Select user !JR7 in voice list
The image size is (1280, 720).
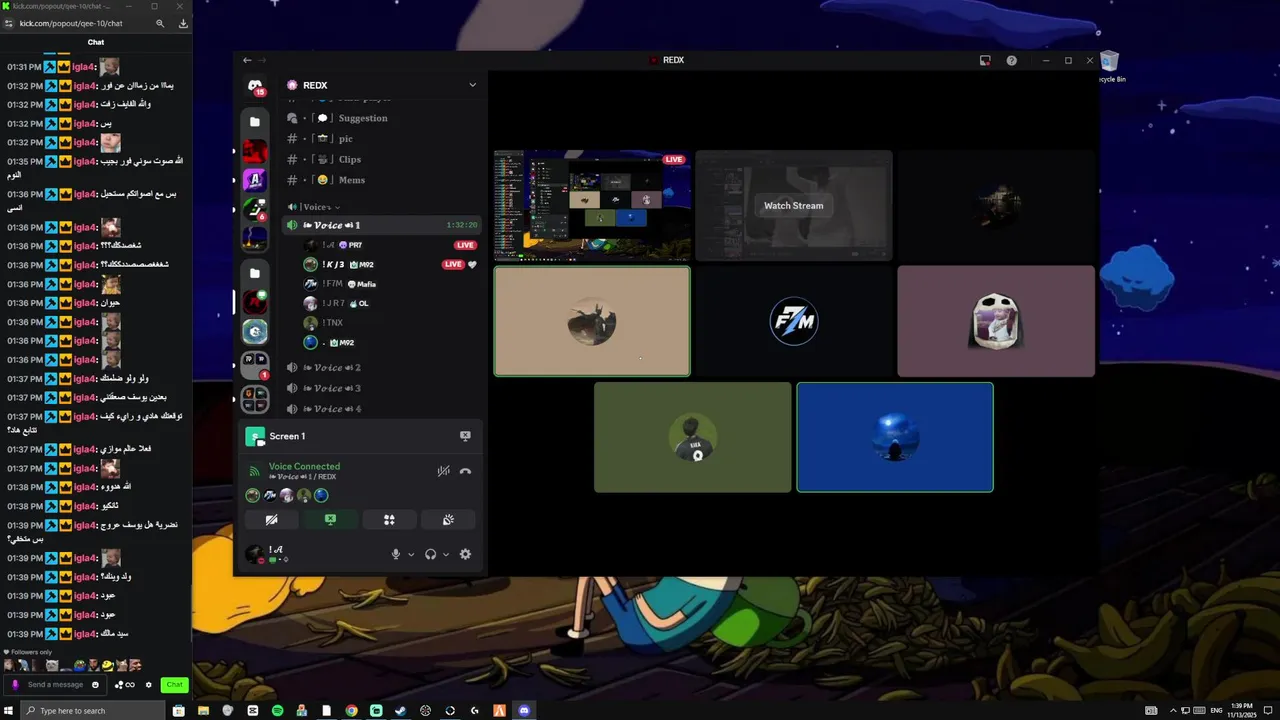(x=390, y=303)
